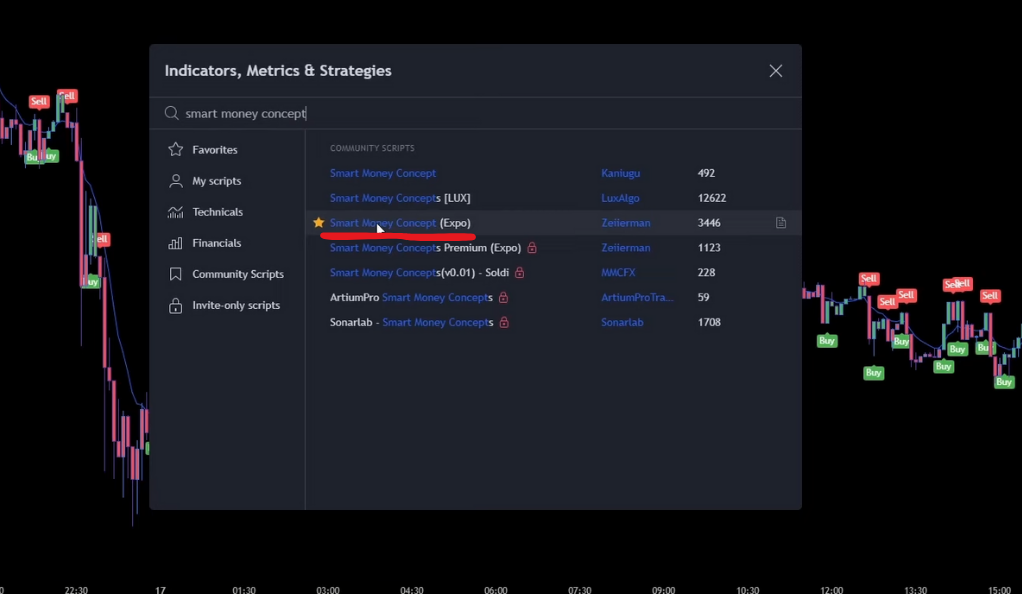Open author Kaniugu profile
Image resolution: width=1022 pixels, height=594 pixels.
point(620,173)
